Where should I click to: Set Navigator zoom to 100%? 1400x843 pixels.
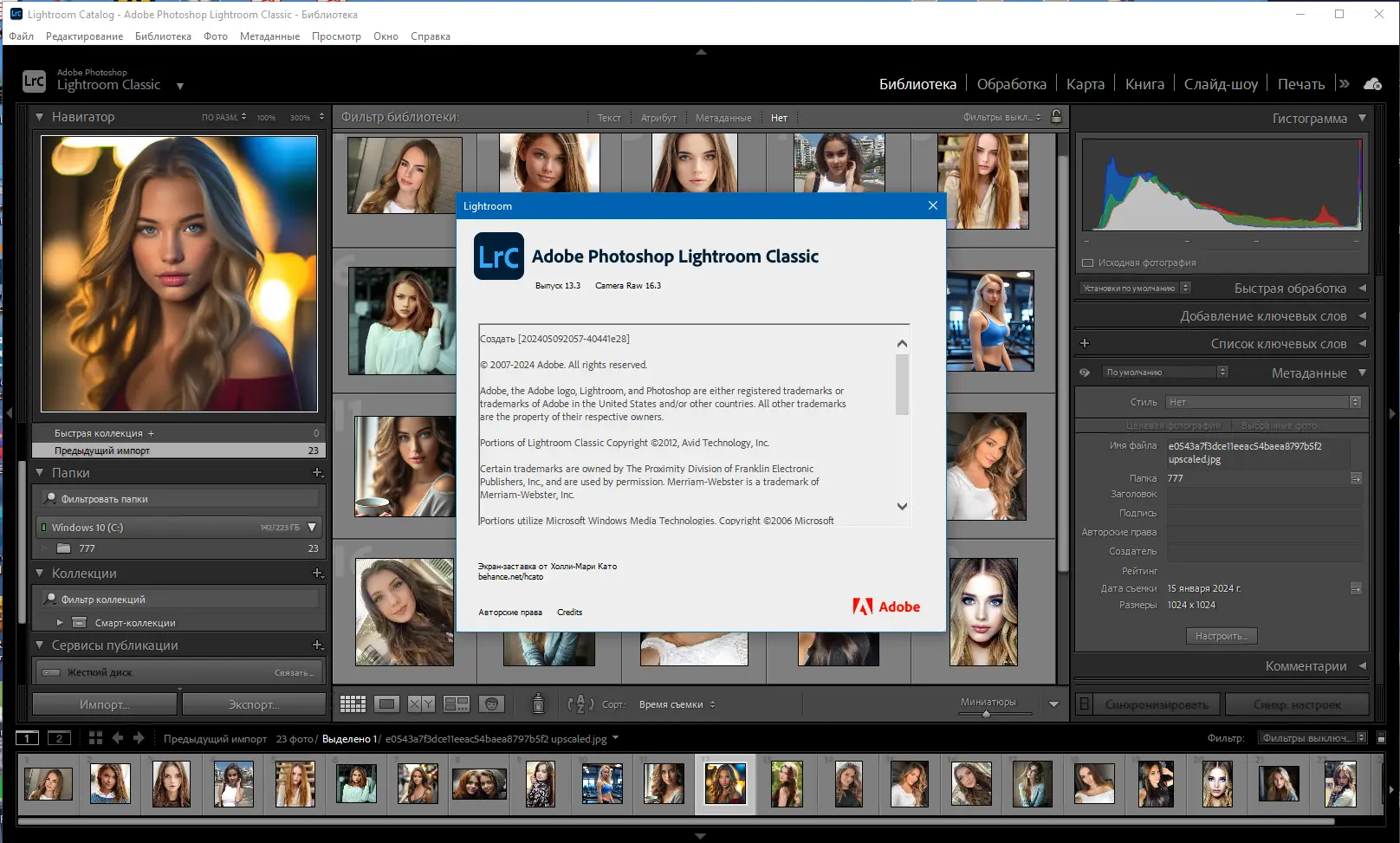tap(266, 117)
